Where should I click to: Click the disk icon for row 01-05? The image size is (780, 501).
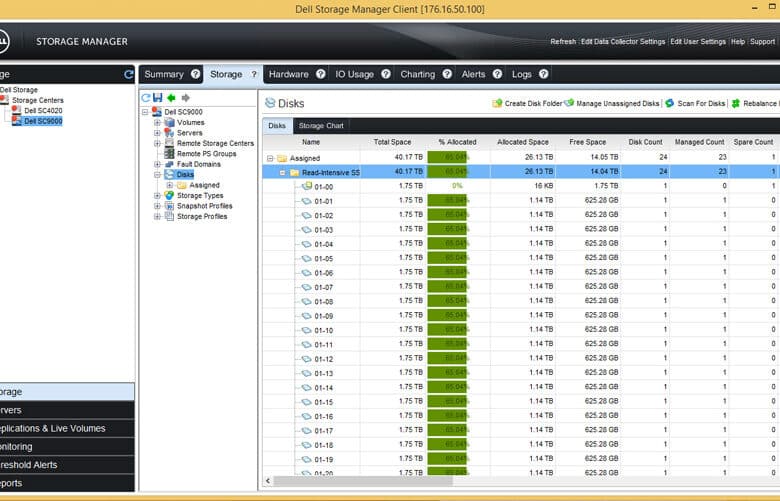[307, 259]
